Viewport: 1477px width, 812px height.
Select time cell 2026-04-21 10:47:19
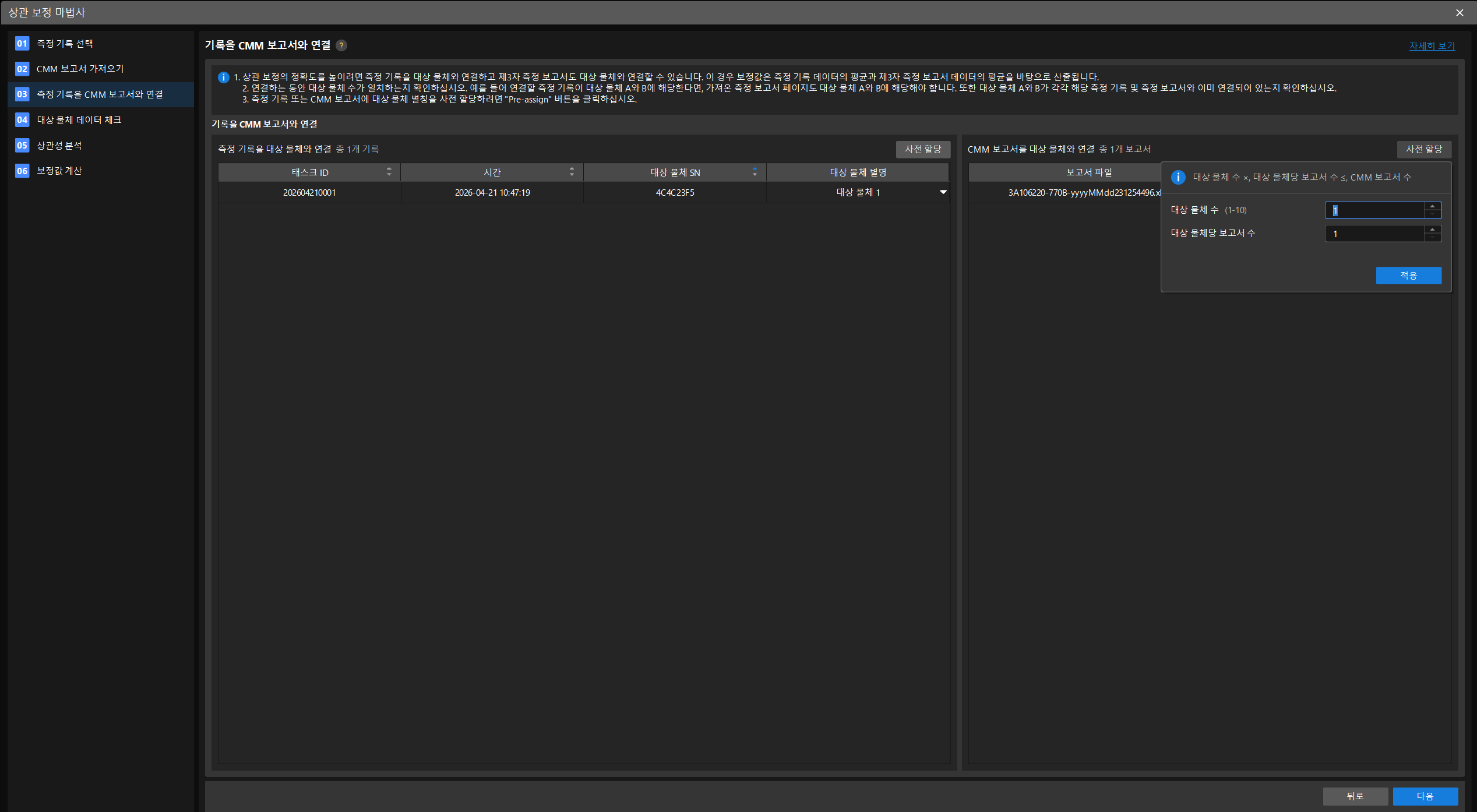pyautogui.click(x=492, y=193)
